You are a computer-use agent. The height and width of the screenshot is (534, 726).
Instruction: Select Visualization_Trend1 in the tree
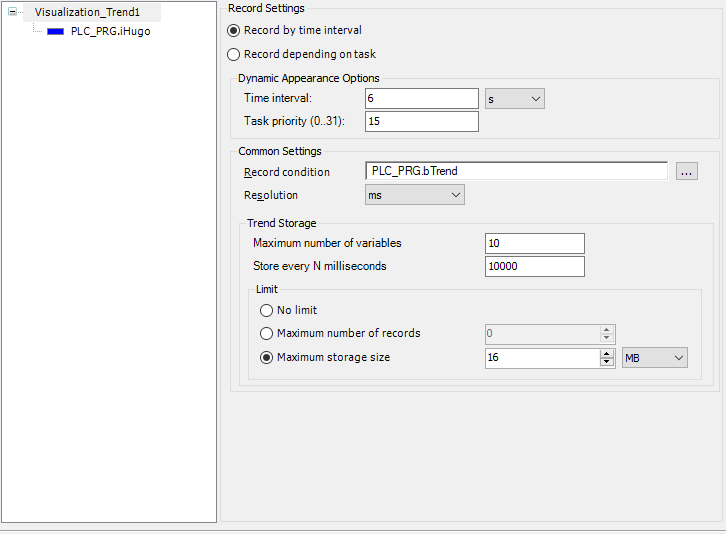87,12
